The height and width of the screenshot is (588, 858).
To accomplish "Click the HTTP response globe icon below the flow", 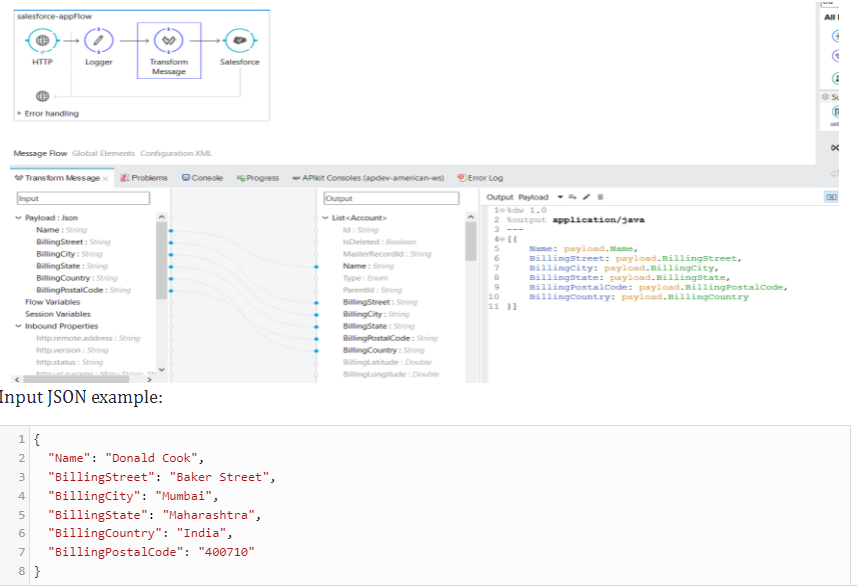I will tap(43, 96).
